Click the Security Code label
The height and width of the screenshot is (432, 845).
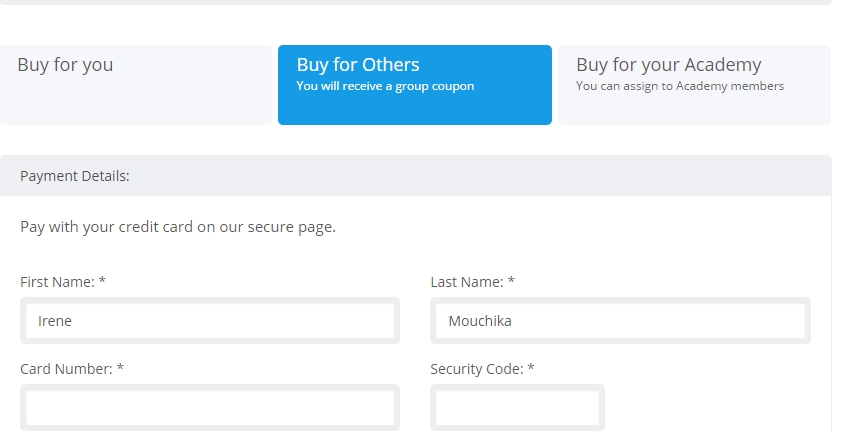[x=477, y=369]
